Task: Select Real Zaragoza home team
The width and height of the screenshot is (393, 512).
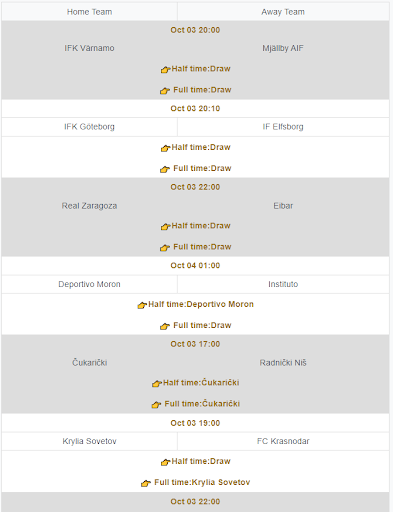Action: pos(89,206)
